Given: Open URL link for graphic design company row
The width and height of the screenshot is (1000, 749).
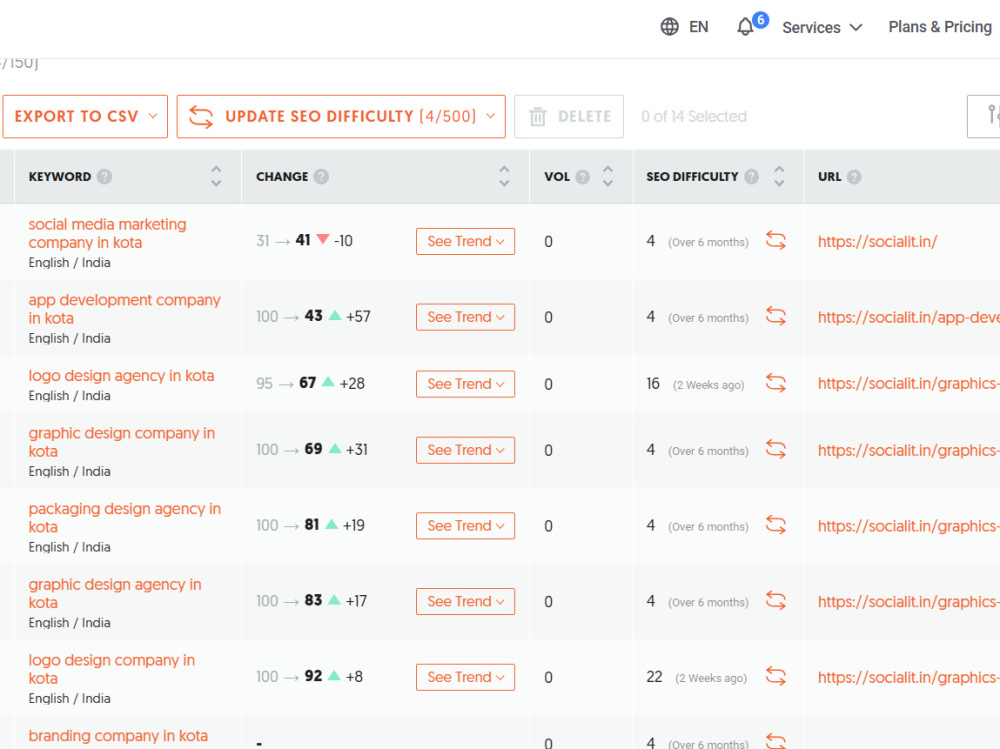Looking at the screenshot, I should coord(909,450).
